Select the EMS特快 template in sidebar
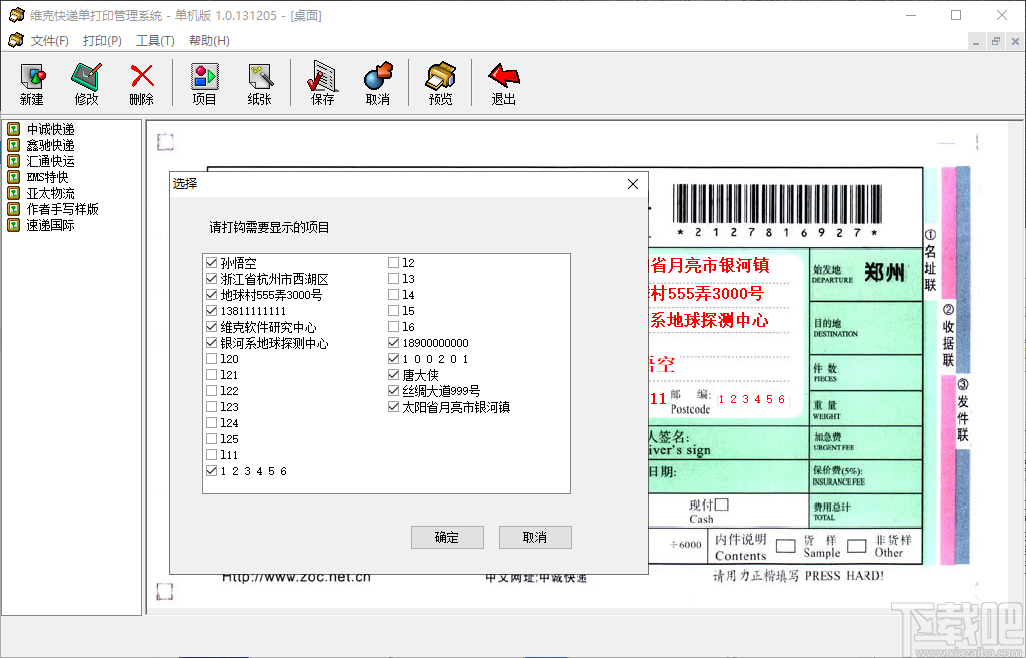Screen dimensions: 1026x658 click(x=46, y=176)
